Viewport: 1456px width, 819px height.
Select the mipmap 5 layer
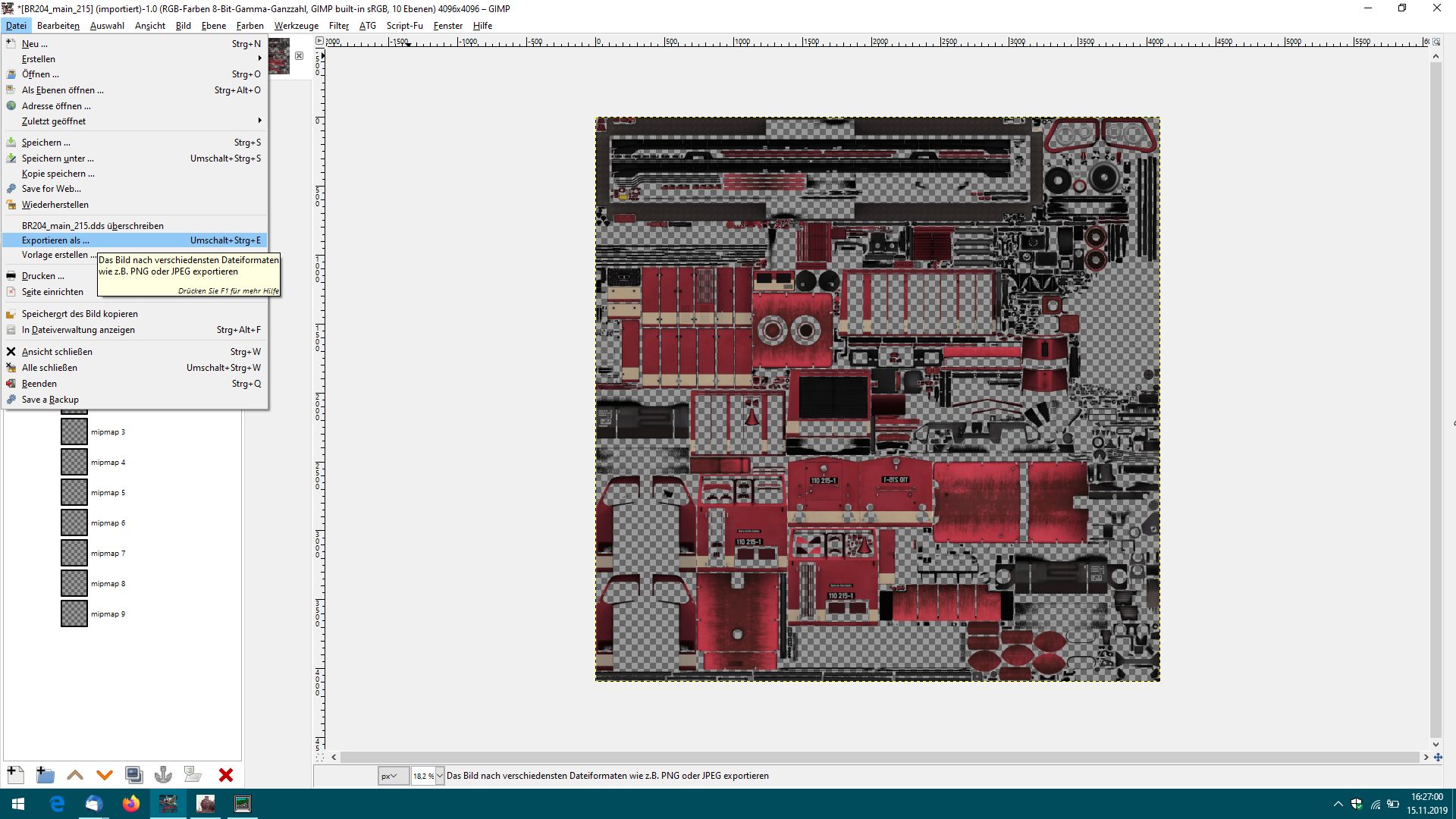(108, 493)
